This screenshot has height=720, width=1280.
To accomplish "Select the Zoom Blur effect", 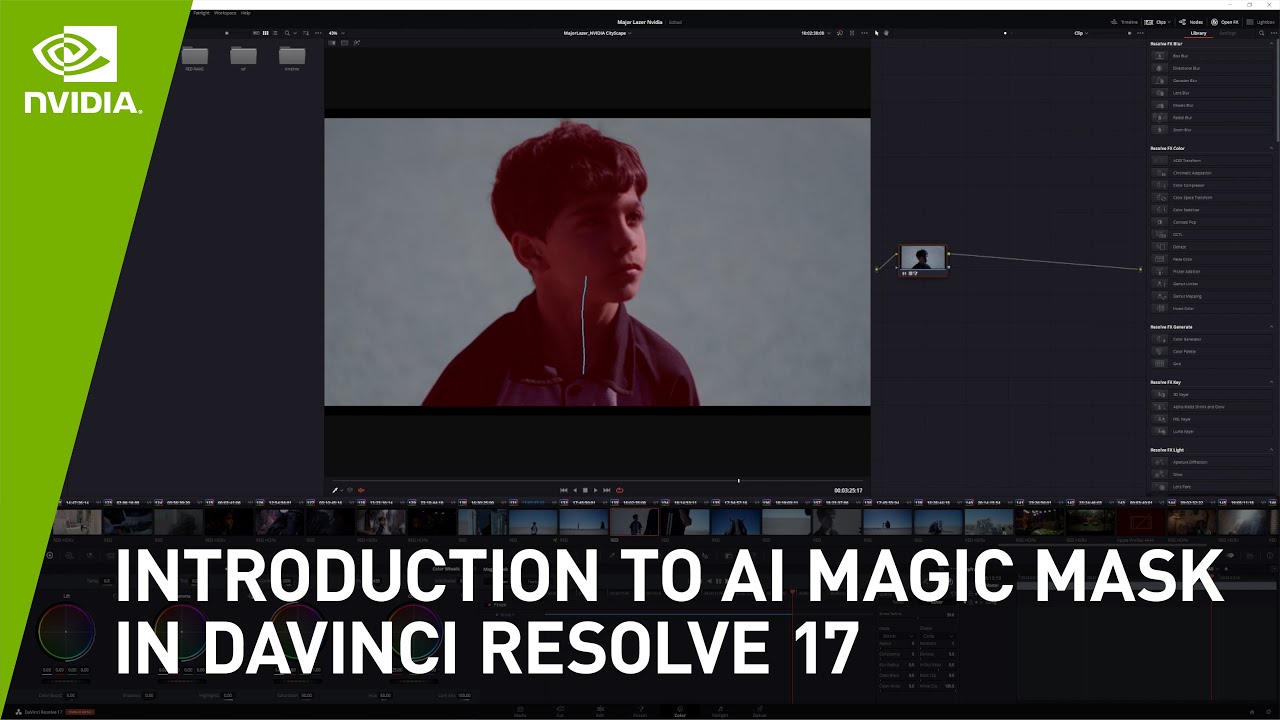I will coord(1211,130).
